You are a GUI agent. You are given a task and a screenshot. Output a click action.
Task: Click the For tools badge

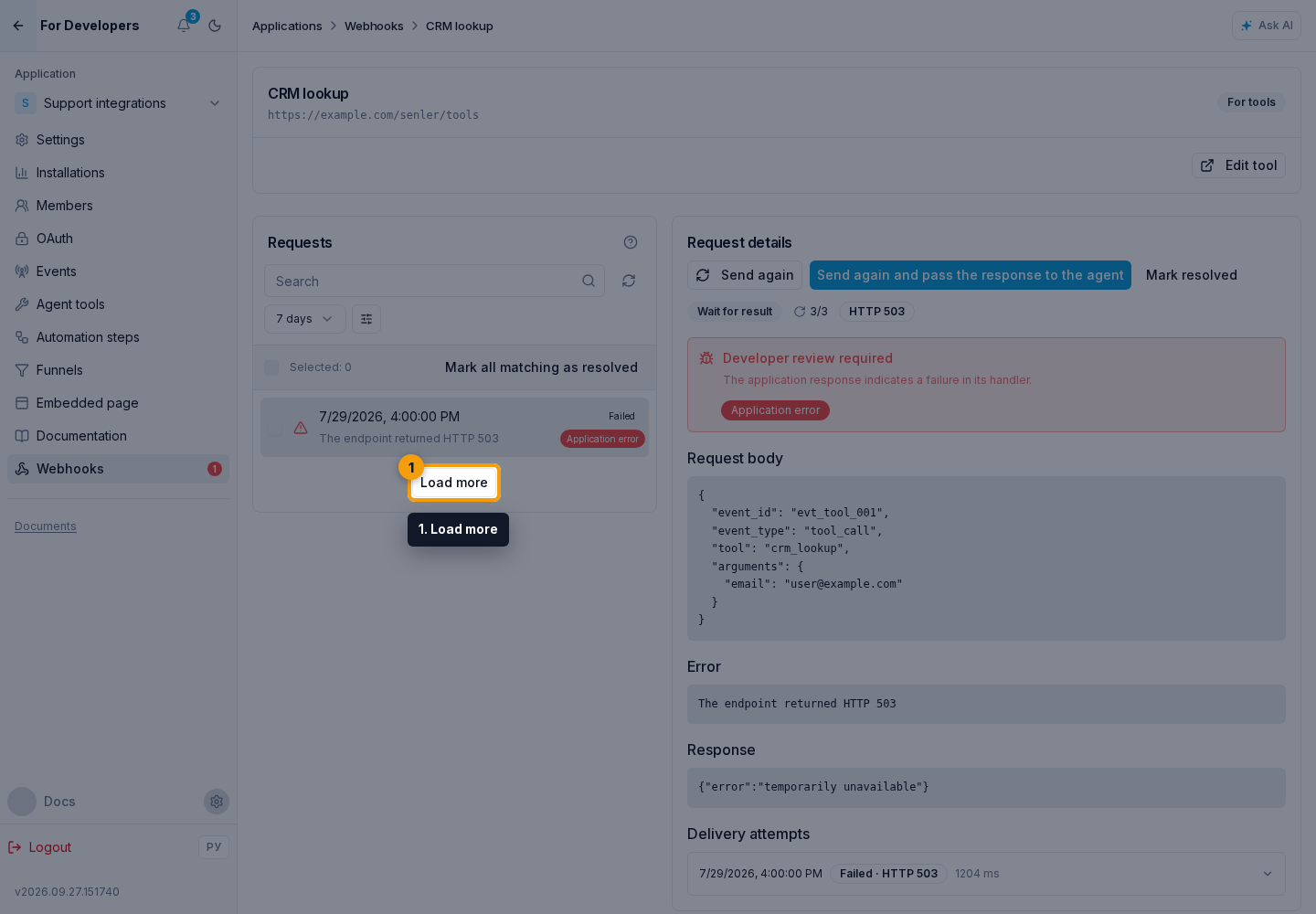click(x=1251, y=102)
